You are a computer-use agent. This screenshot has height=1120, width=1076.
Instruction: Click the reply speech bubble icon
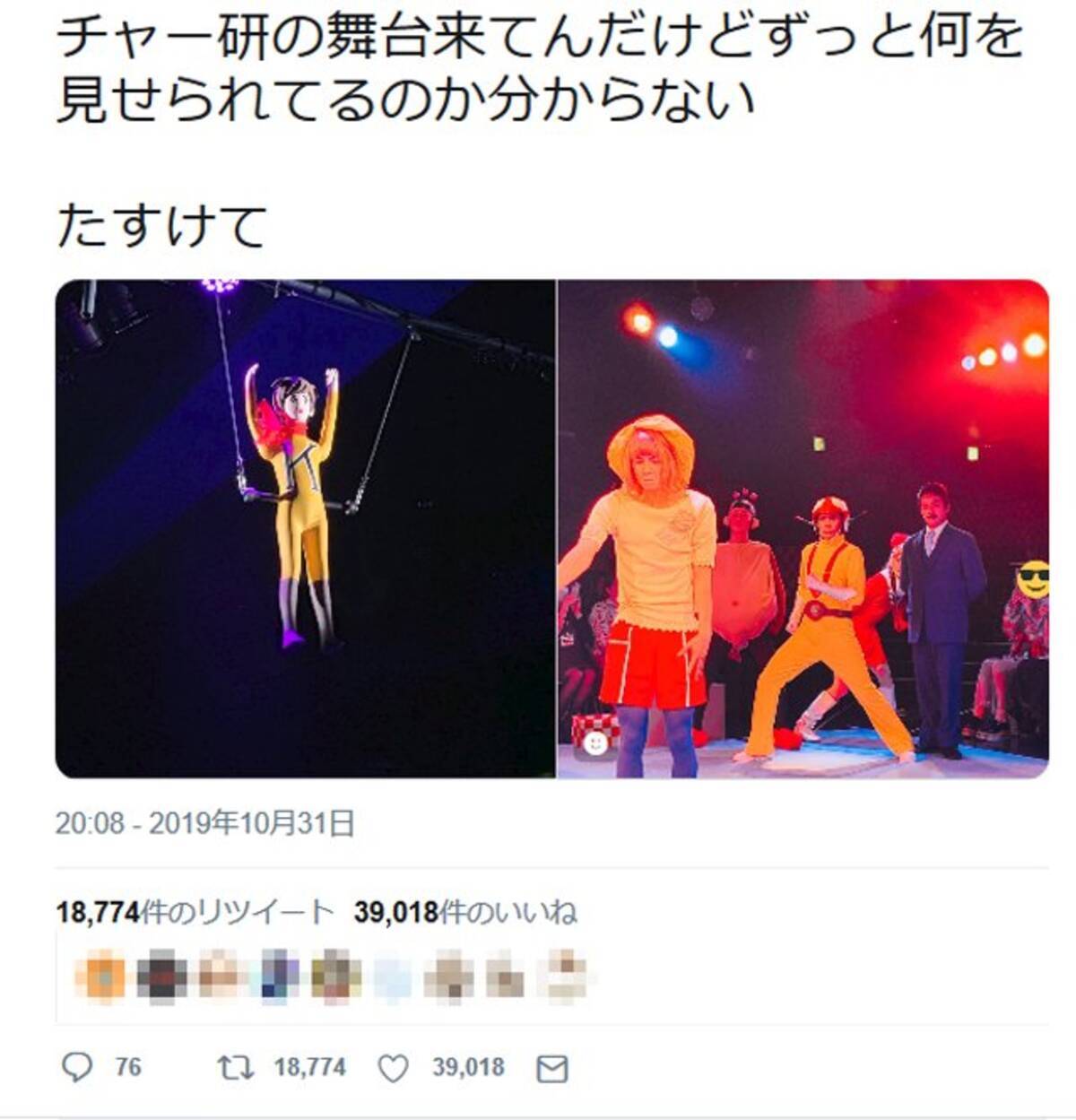(x=78, y=1067)
